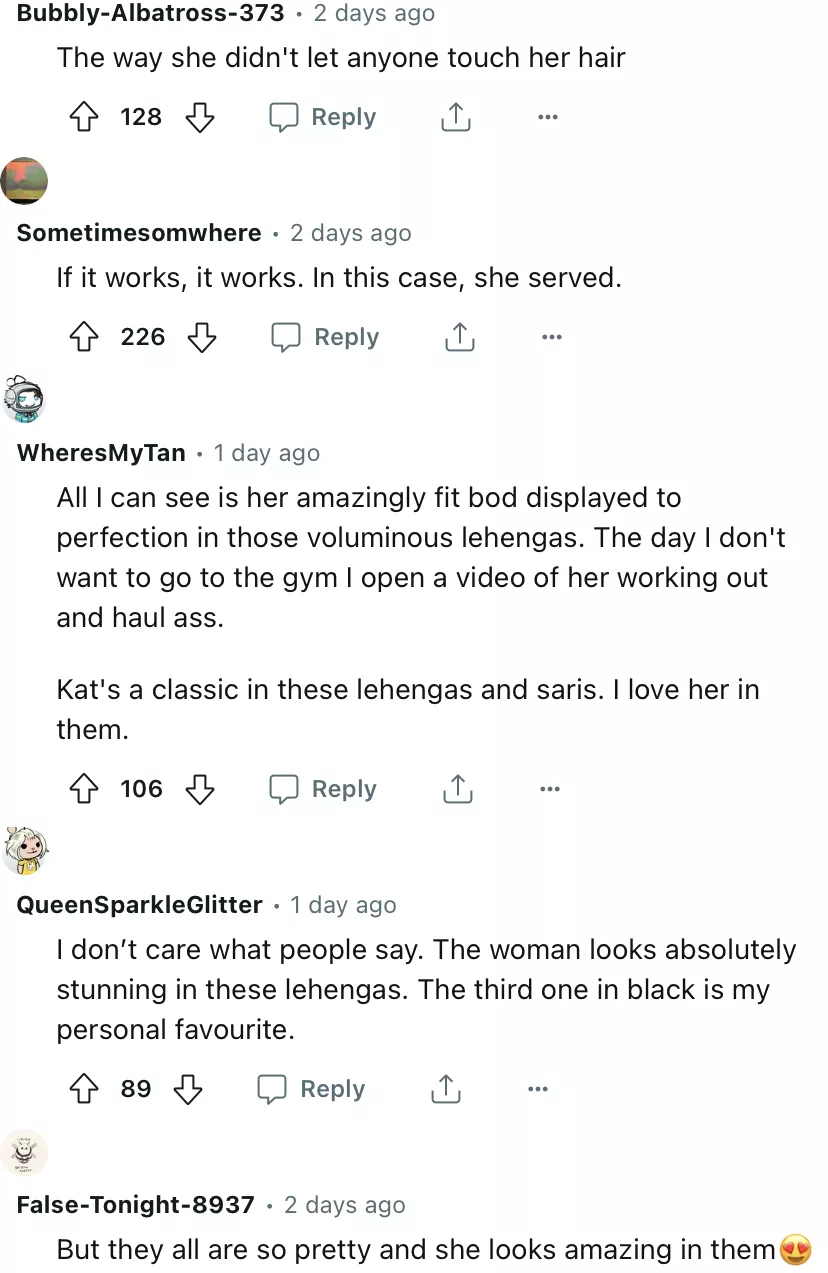Viewport: 828px width, 1273px height.
Task: Open WheresMyTan's user profile link
Action: (x=101, y=453)
